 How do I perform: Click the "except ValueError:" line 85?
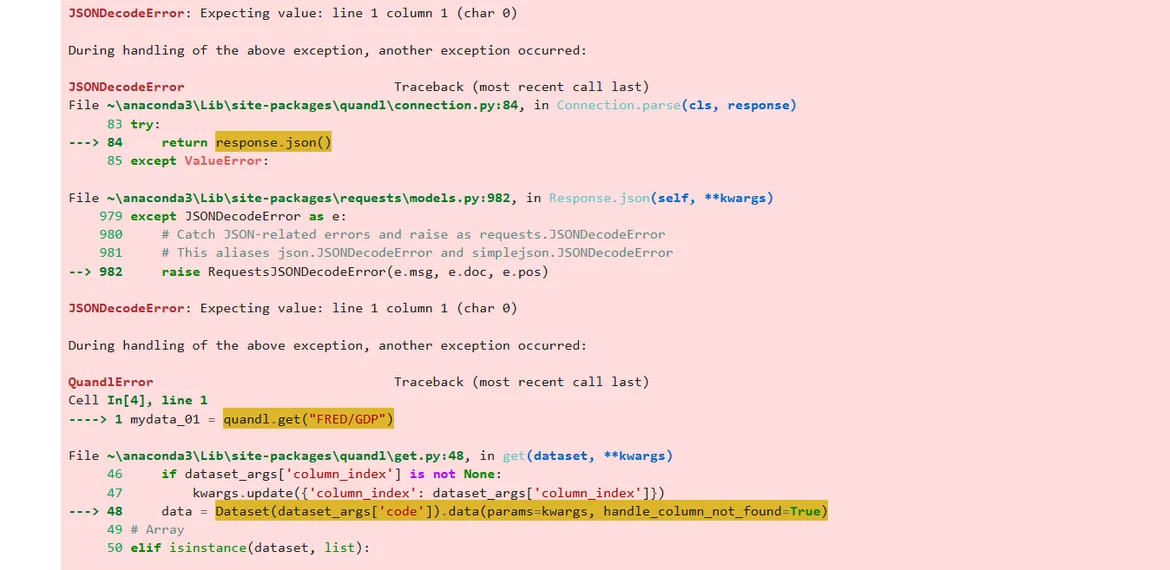point(199,161)
